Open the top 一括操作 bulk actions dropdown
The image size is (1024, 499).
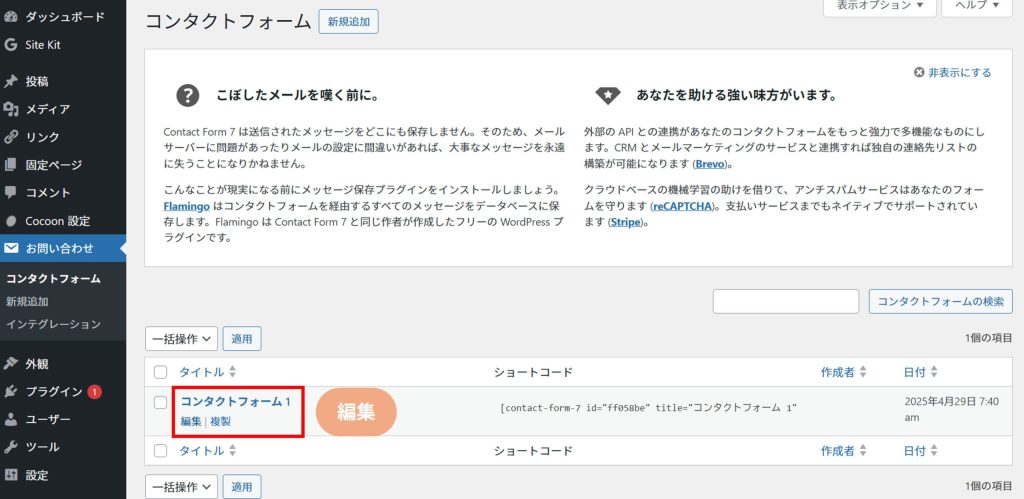(181, 339)
